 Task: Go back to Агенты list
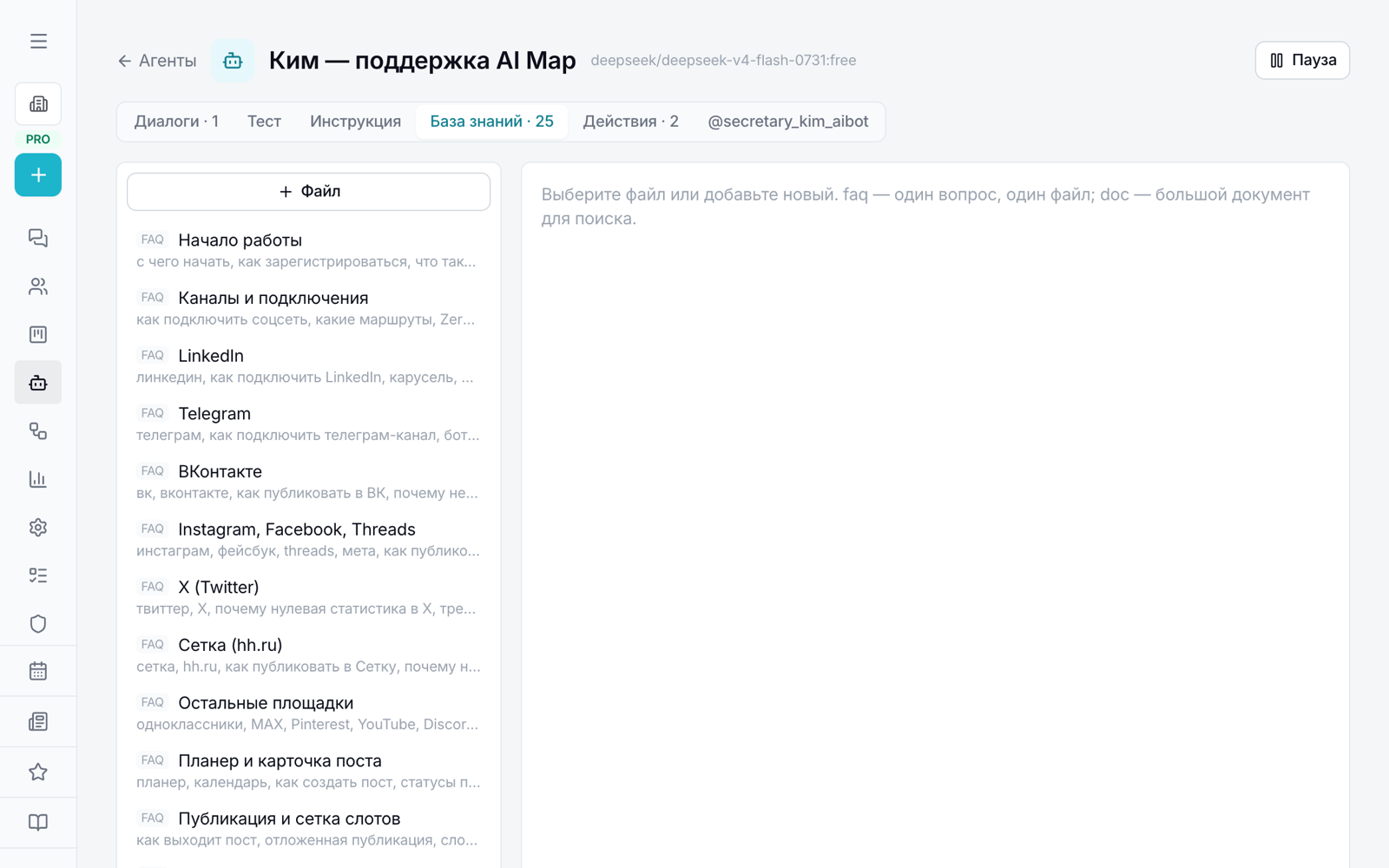pyautogui.click(x=157, y=61)
